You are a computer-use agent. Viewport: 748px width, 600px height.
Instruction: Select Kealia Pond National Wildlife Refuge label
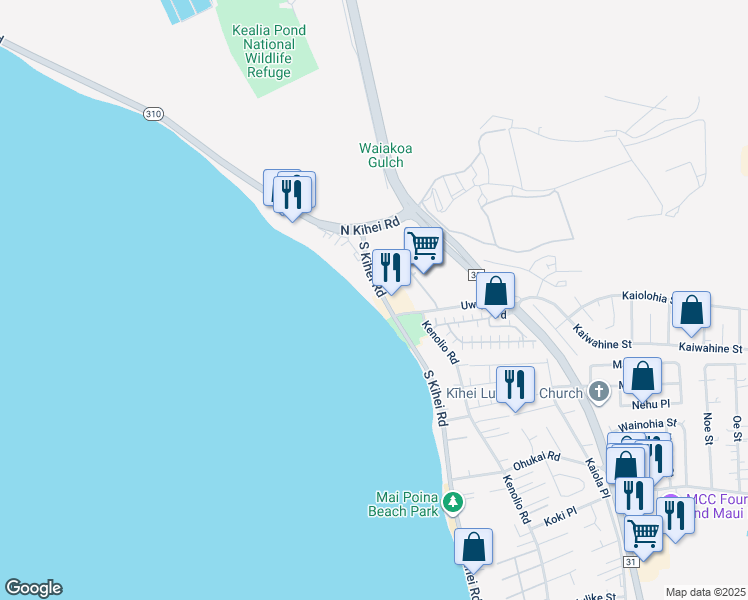[269, 51]
